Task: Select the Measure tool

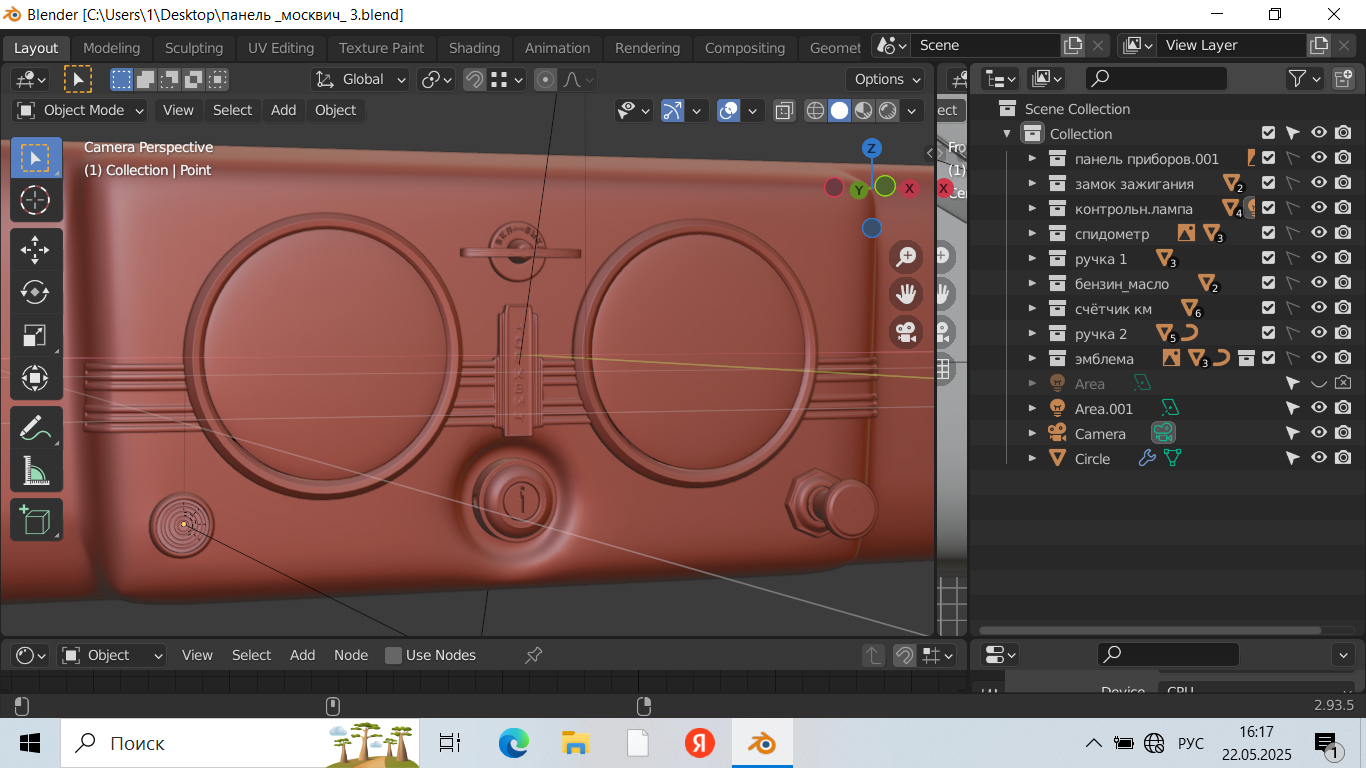Action: pyautogui.click(x=35, y=470)
